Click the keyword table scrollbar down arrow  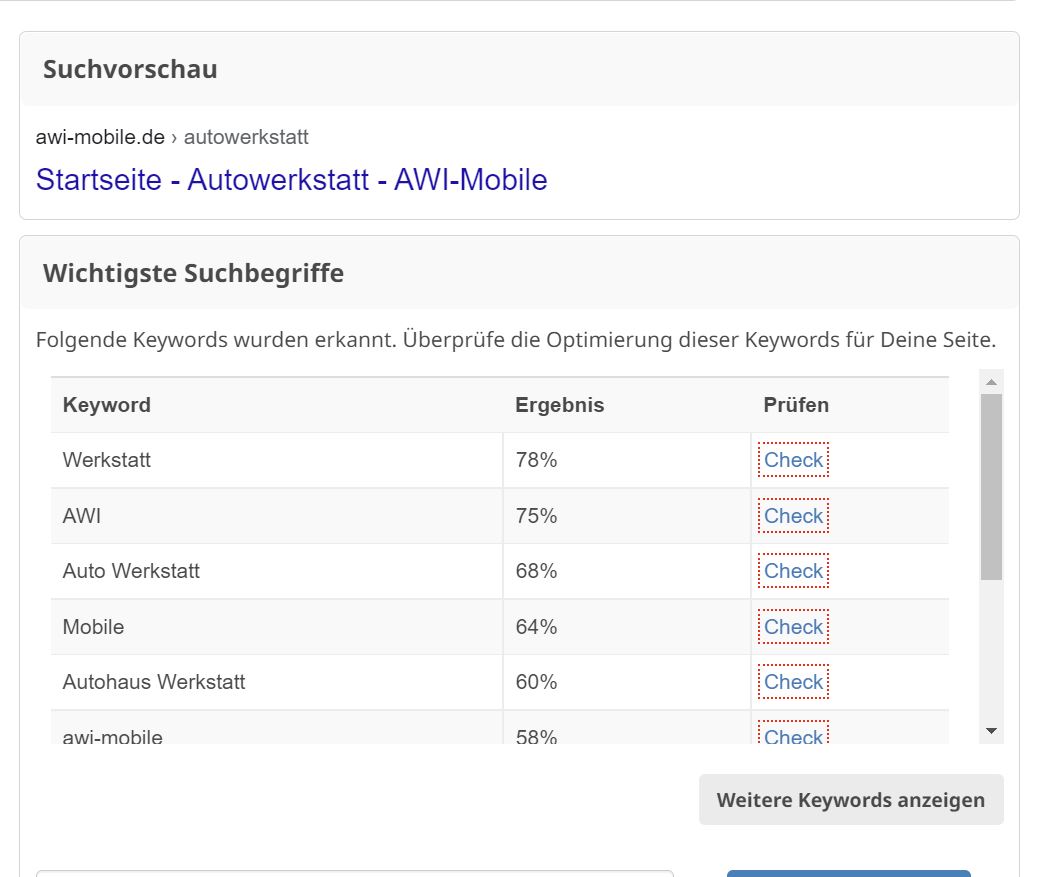pos(991,731)
